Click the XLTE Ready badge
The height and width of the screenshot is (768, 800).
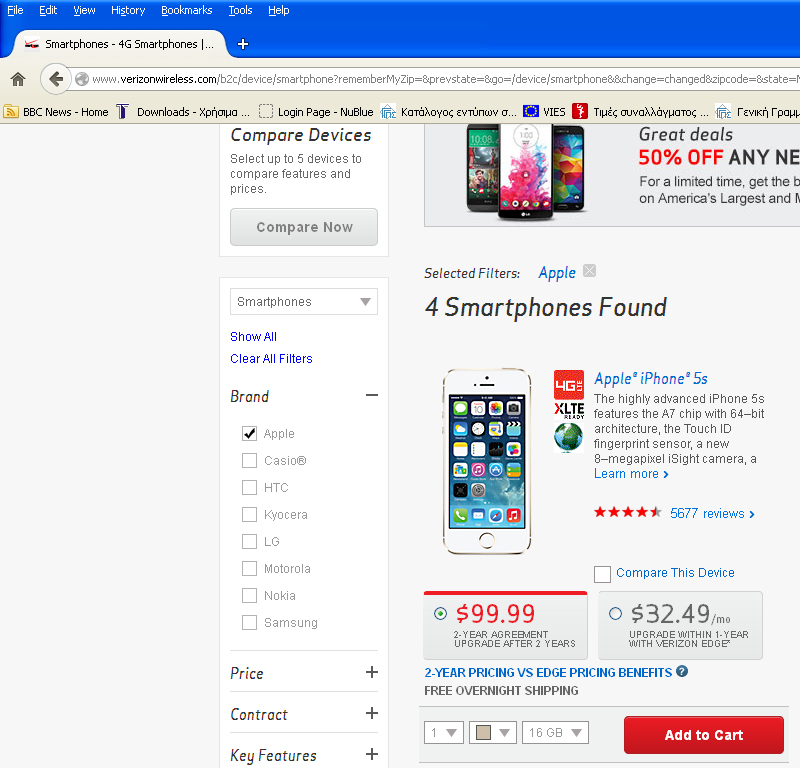(x=569, y=410)
